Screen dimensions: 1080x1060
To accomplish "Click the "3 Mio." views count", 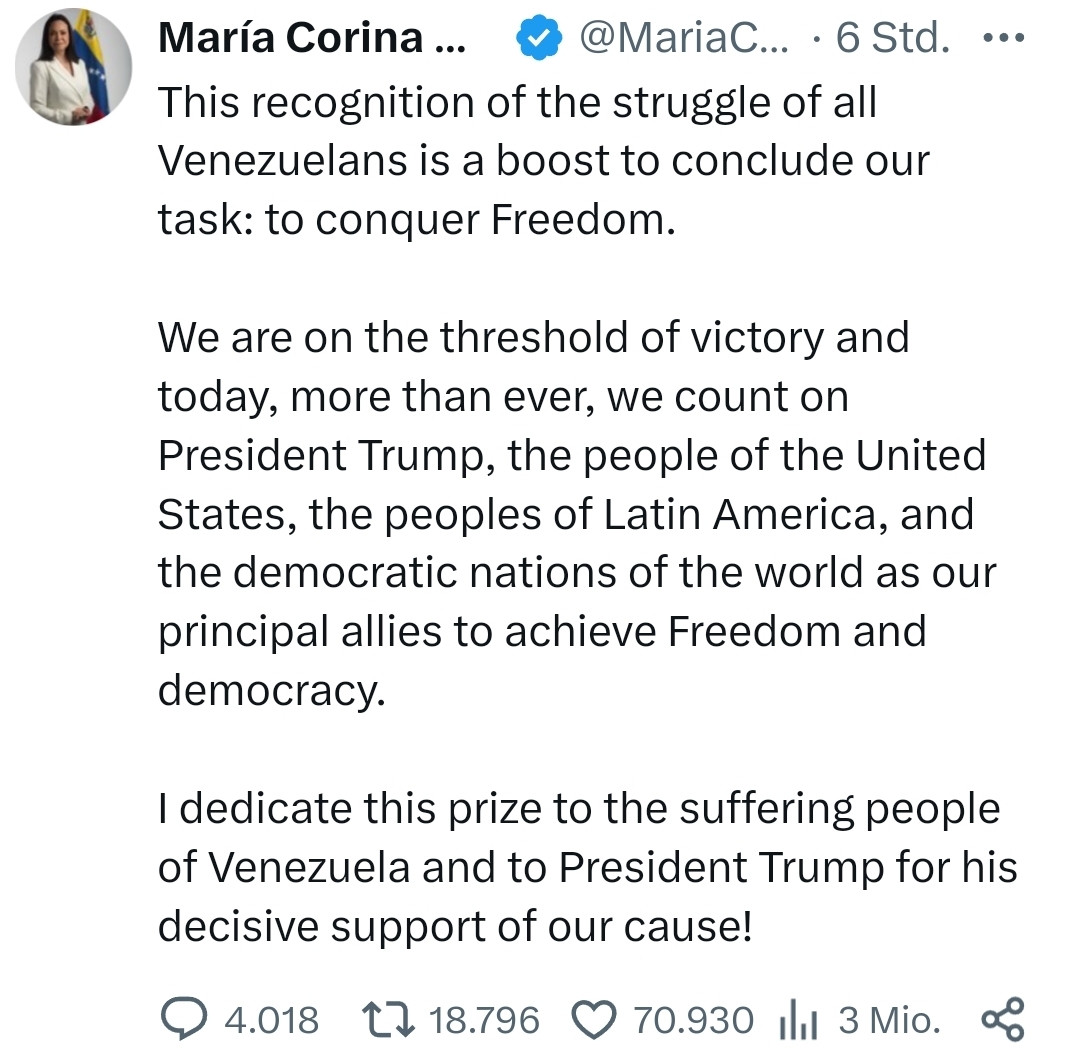I will 889,1020.
